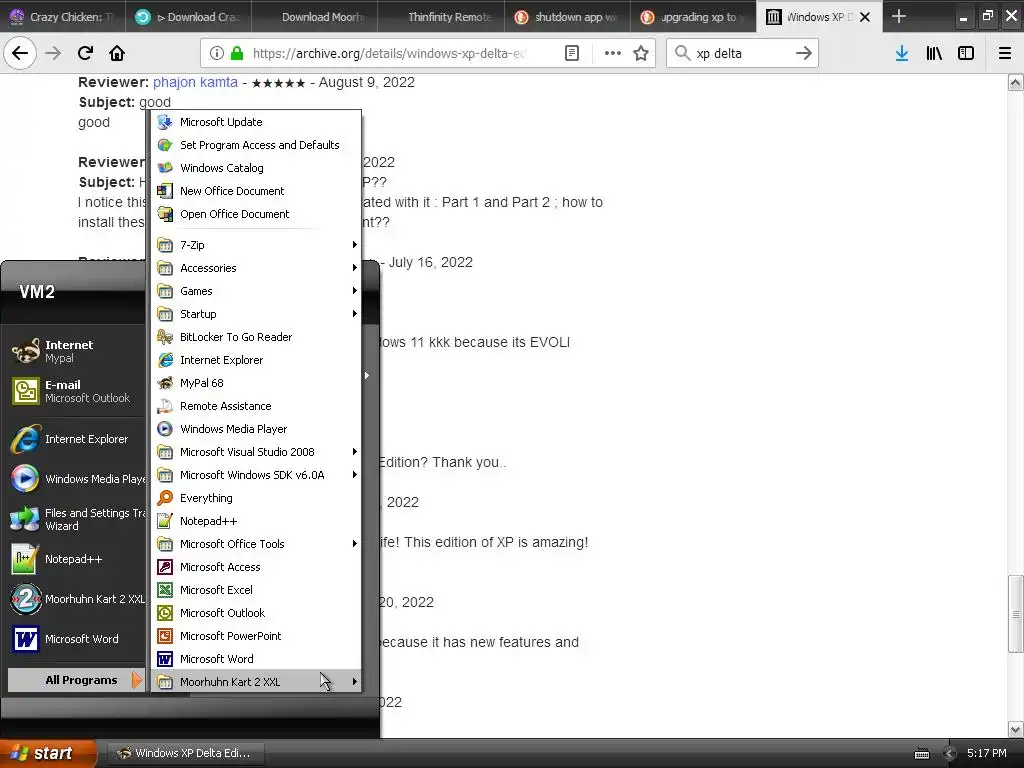The height and width of the screenshot is (768, 1024).
Task: Click the scrollbar up arrow
Action: click(x=1015, y=82)
